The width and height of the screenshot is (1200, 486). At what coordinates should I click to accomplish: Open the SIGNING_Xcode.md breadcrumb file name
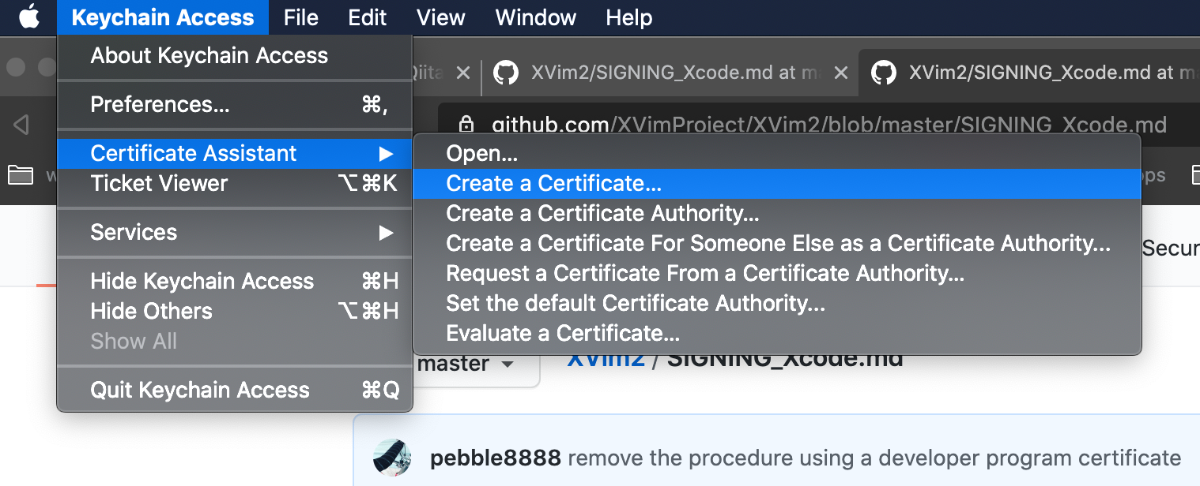click(x=785, y=360)
